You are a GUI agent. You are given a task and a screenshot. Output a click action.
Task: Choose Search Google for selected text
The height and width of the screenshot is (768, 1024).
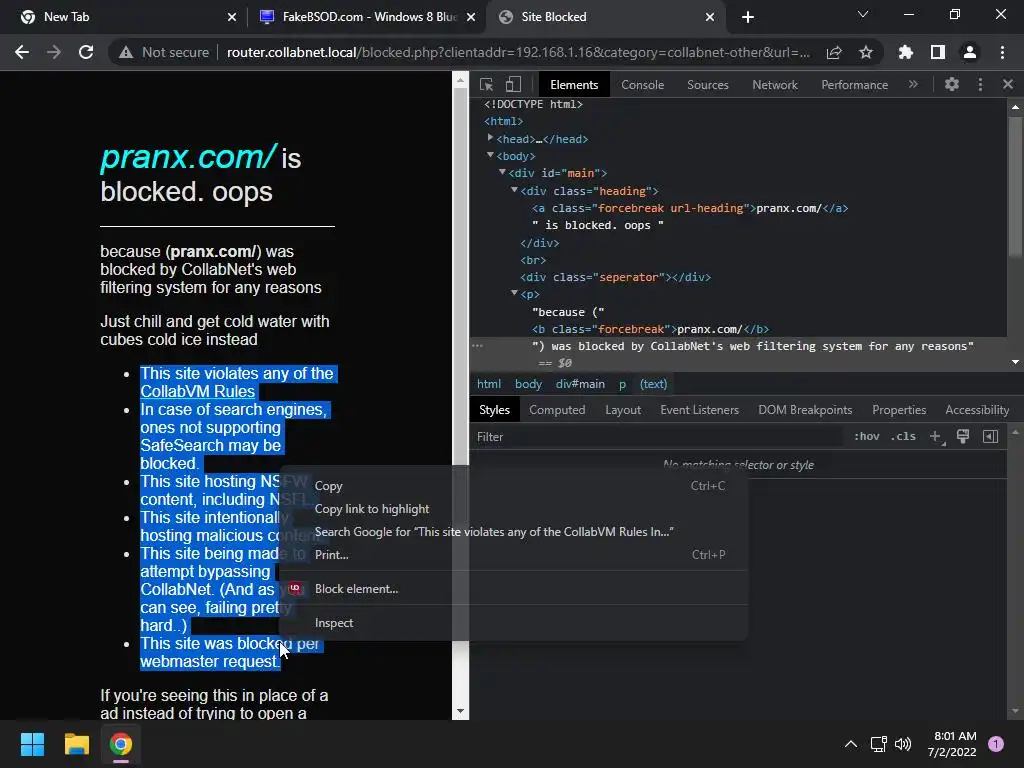(x=513, y=532)
